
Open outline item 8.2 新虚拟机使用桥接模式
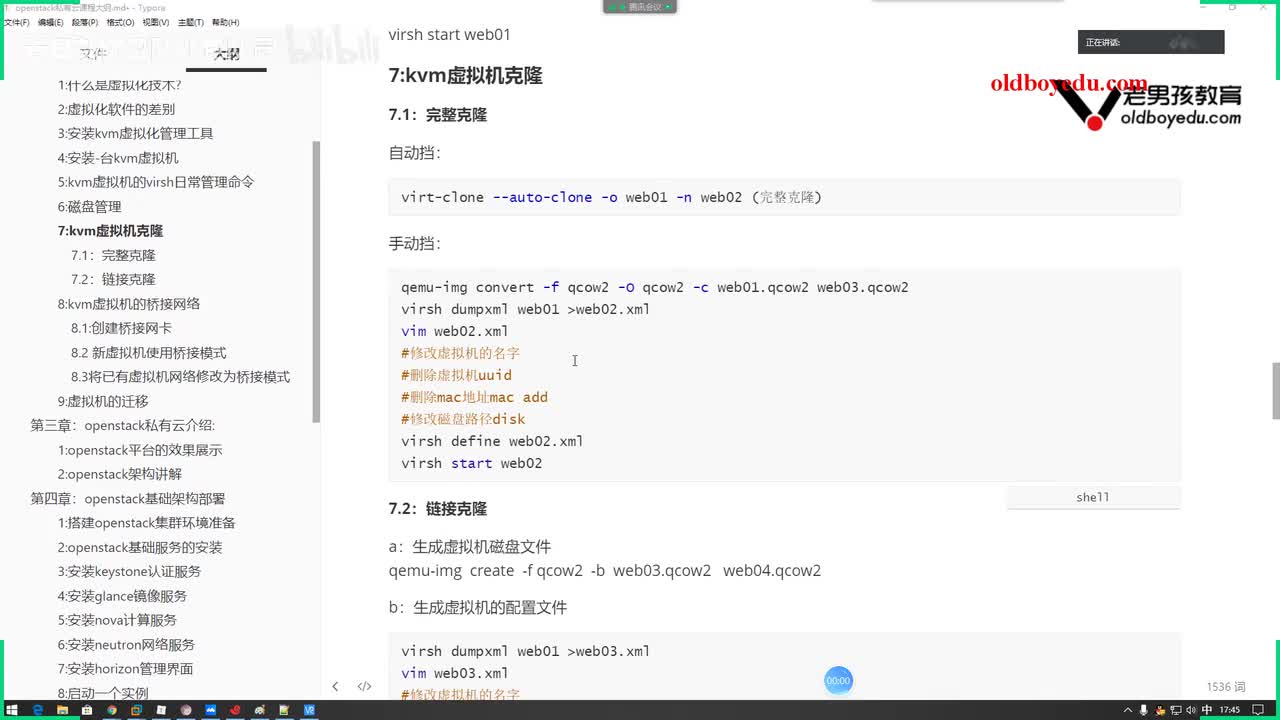coord(148,352)
